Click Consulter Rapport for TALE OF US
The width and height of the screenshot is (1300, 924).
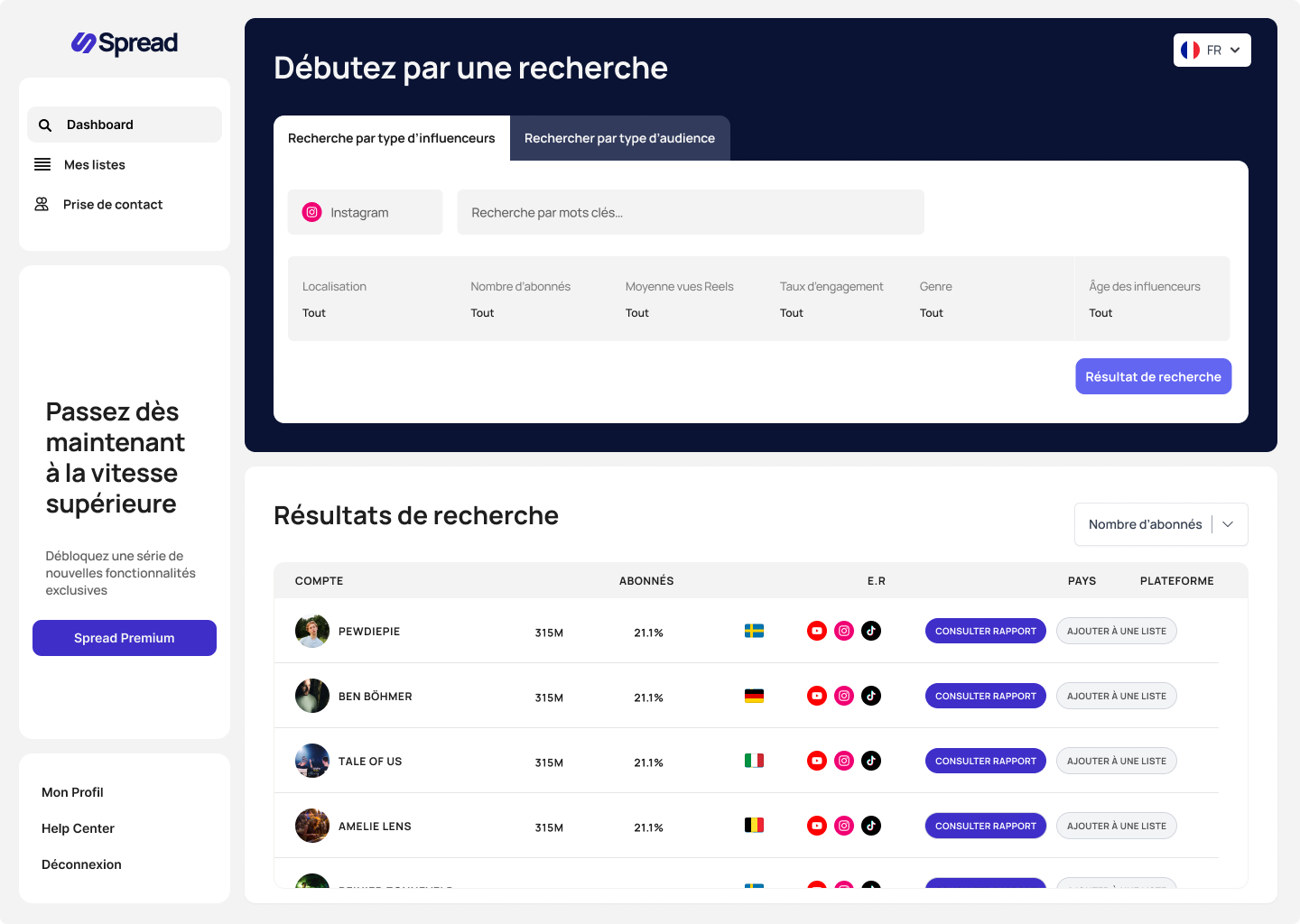pos(986,761)
